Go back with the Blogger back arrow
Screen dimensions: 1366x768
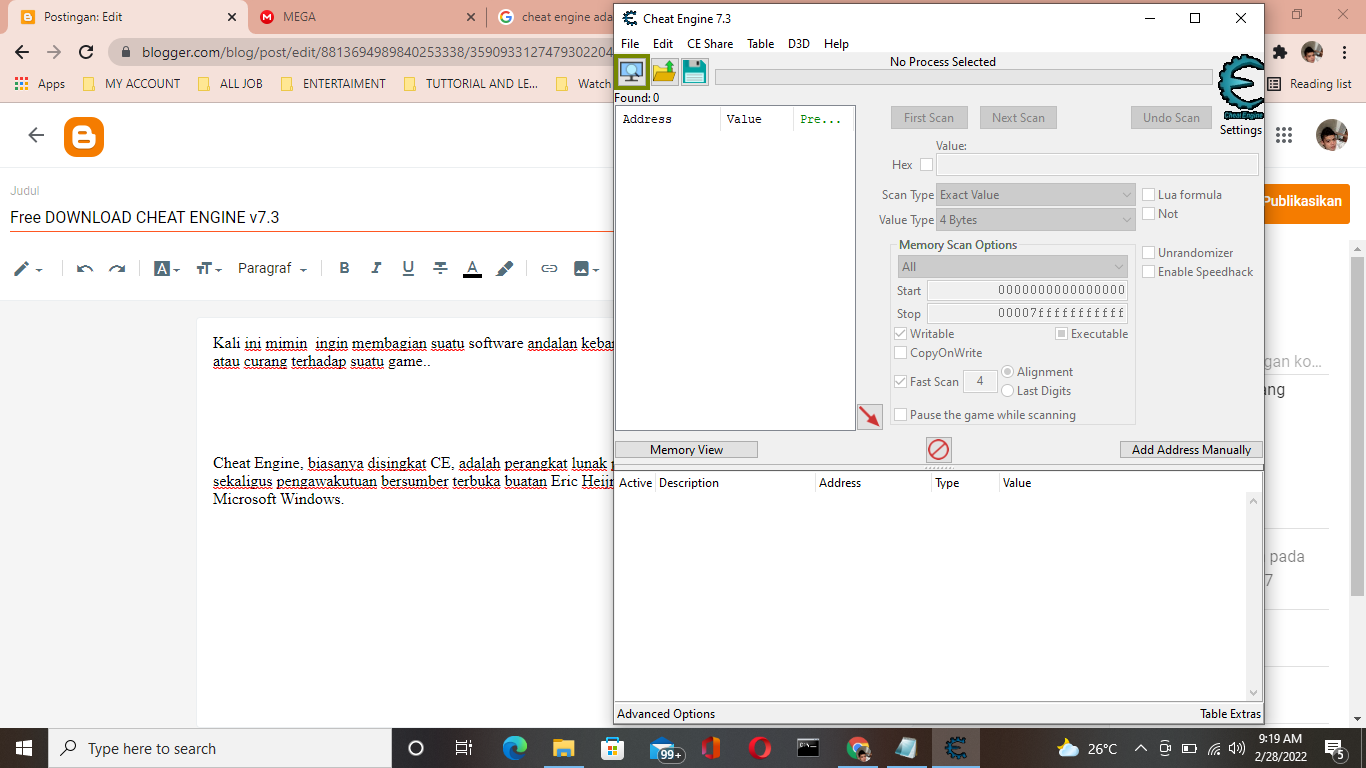36,135
